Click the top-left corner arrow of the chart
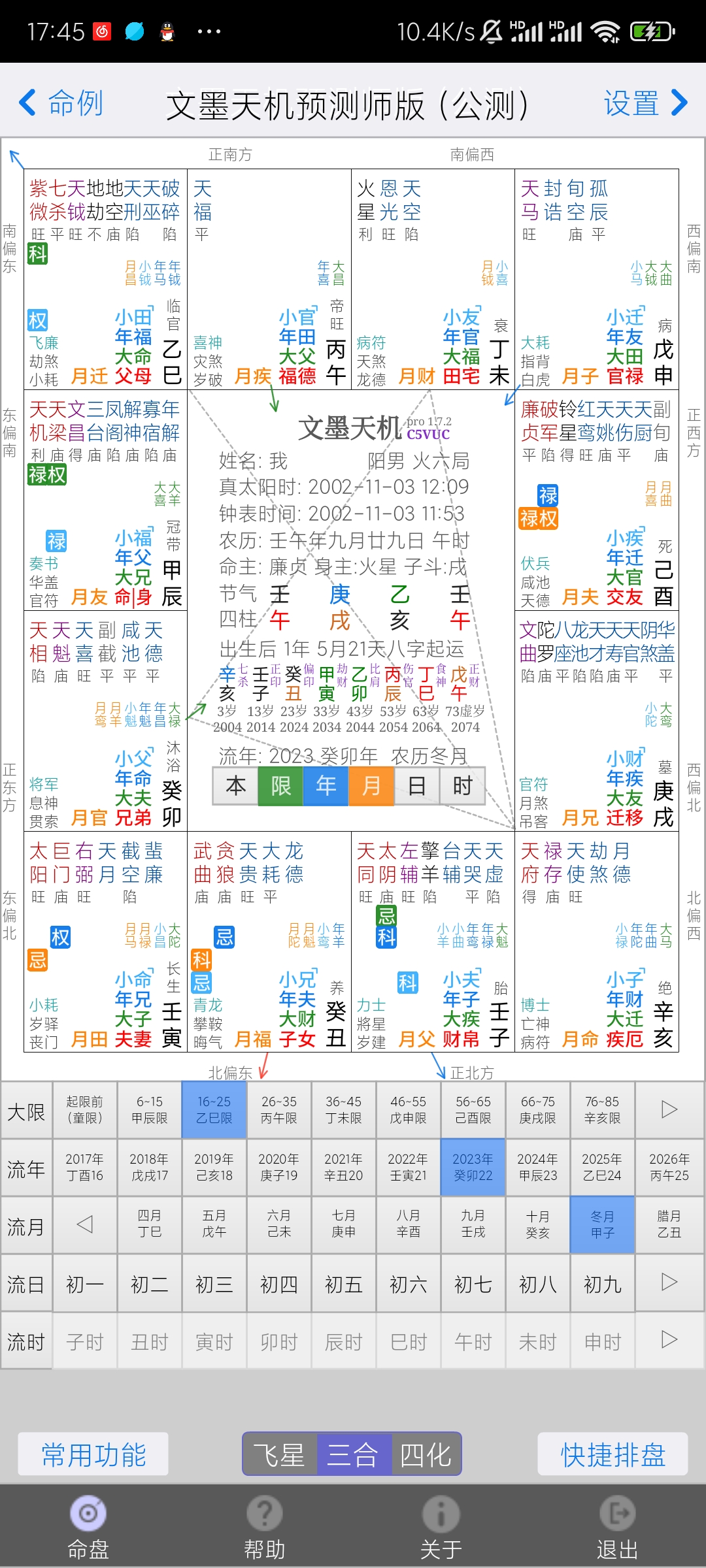The height and width of the screenshot is (1568, 706). point(16,159)
